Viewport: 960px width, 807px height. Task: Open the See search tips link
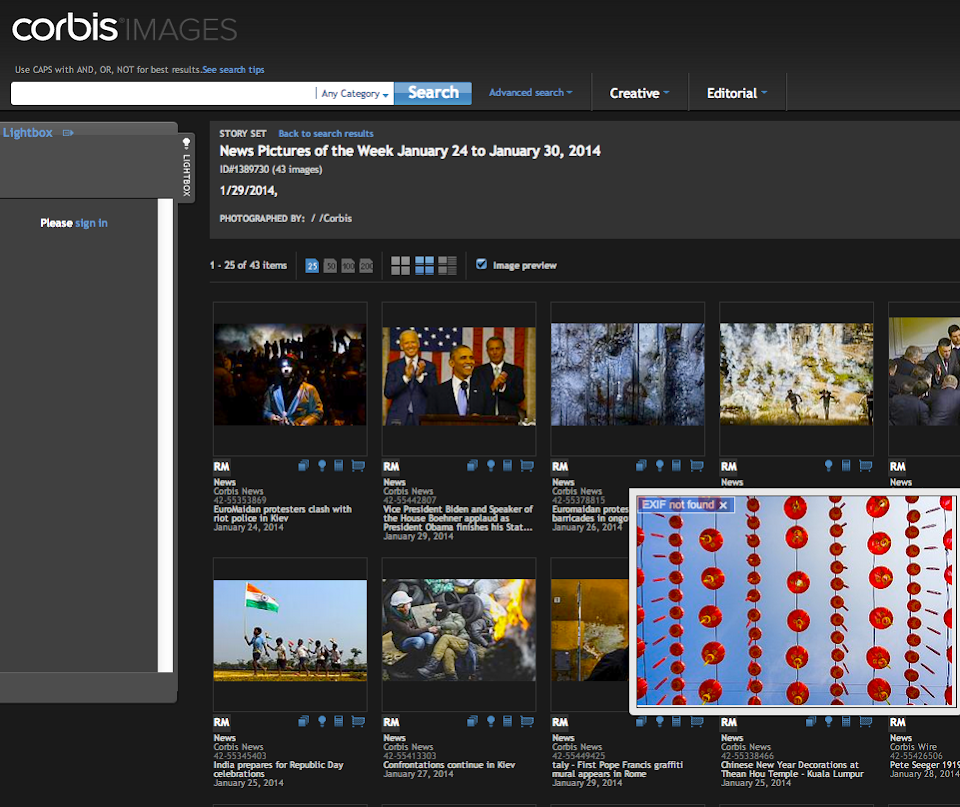(x=233, y=70)
